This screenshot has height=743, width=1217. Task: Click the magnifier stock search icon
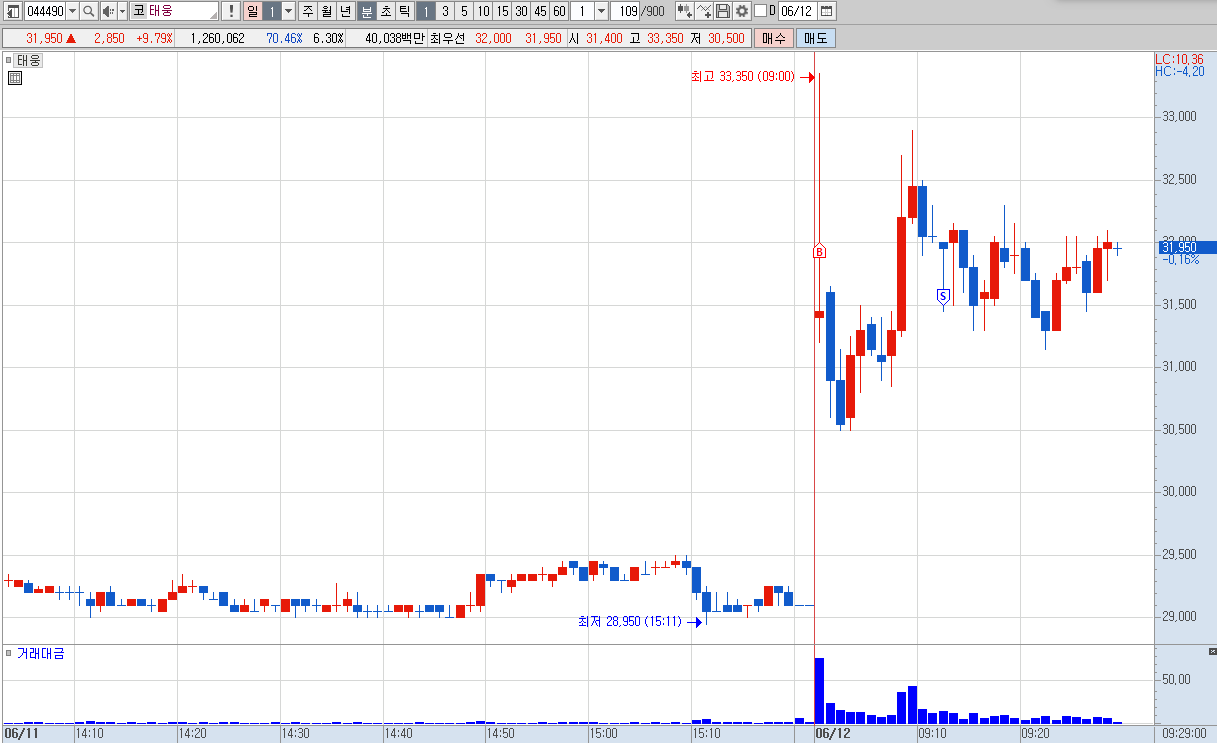coord(88,11)
